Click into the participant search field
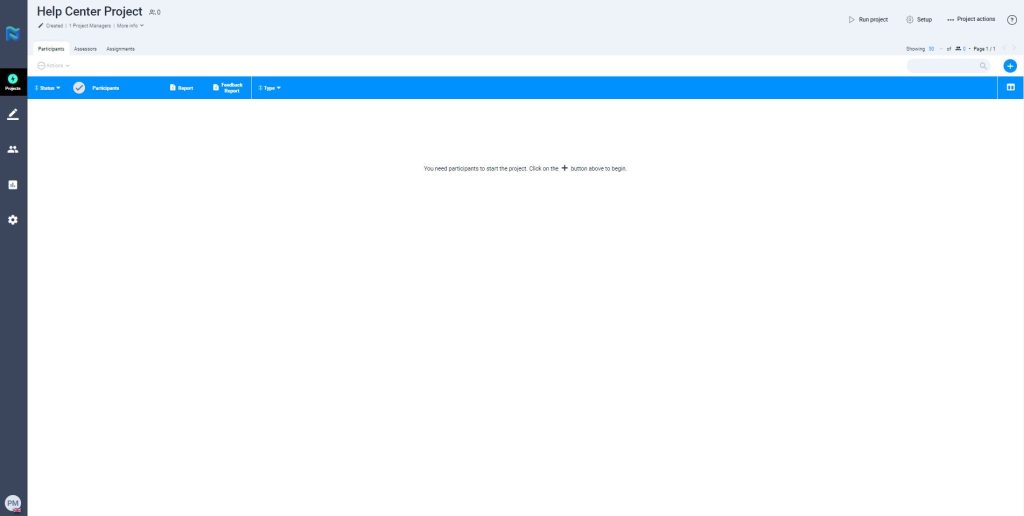This screenshot has height=516, width=1024. tap(942, 66)
